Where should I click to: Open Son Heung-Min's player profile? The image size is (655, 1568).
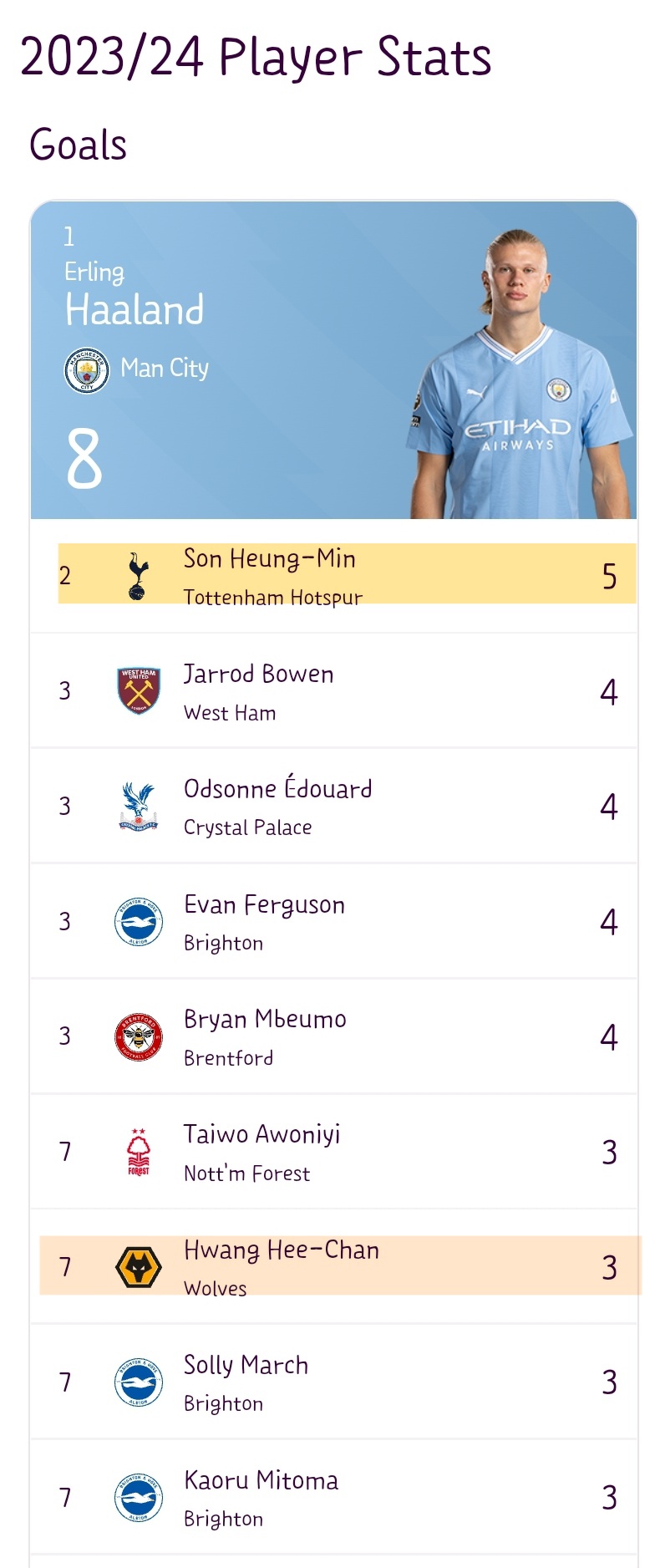[269, 558]
